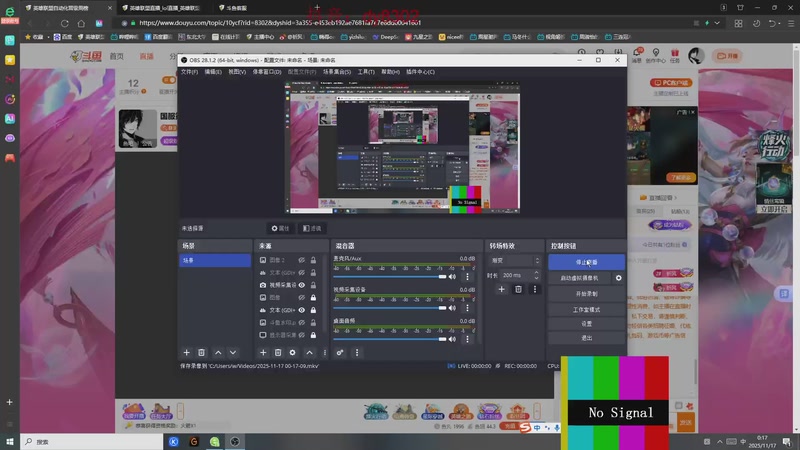Mute the 麦克风/Aux channel in the mixer
Image resolution: width=800 pixels, height=450 pixels.
[x=452, y=277]
